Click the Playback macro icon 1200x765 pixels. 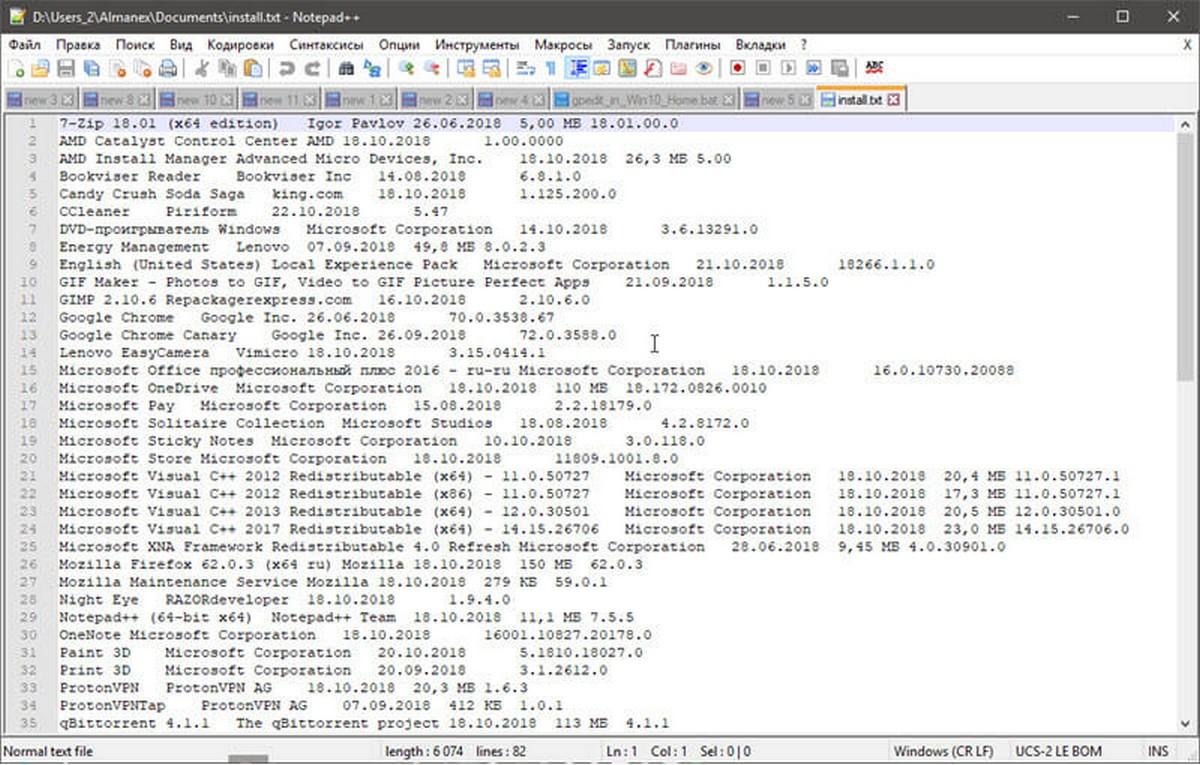(789, 68)
